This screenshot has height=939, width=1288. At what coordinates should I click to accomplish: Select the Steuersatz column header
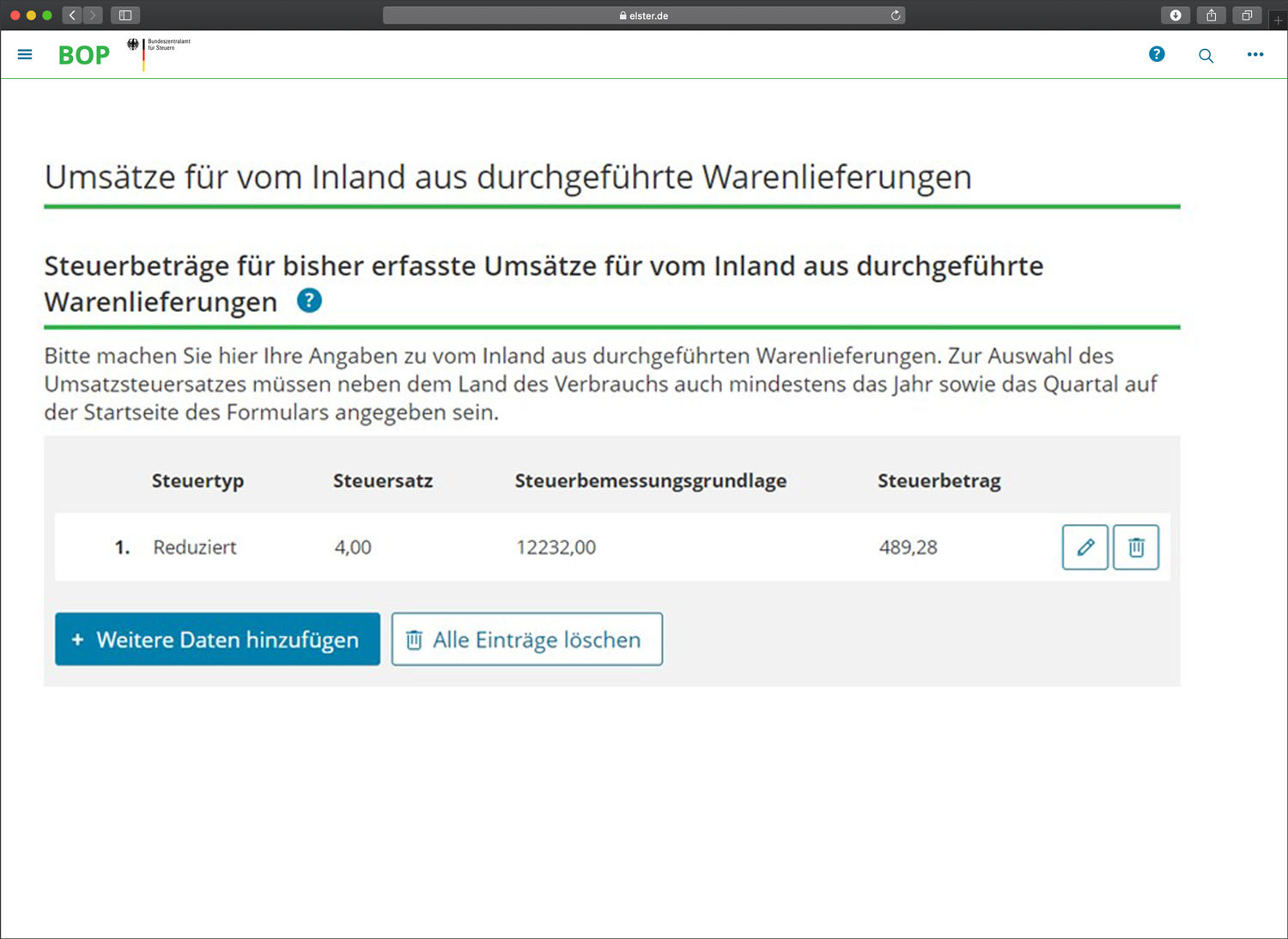click(383, 481)
